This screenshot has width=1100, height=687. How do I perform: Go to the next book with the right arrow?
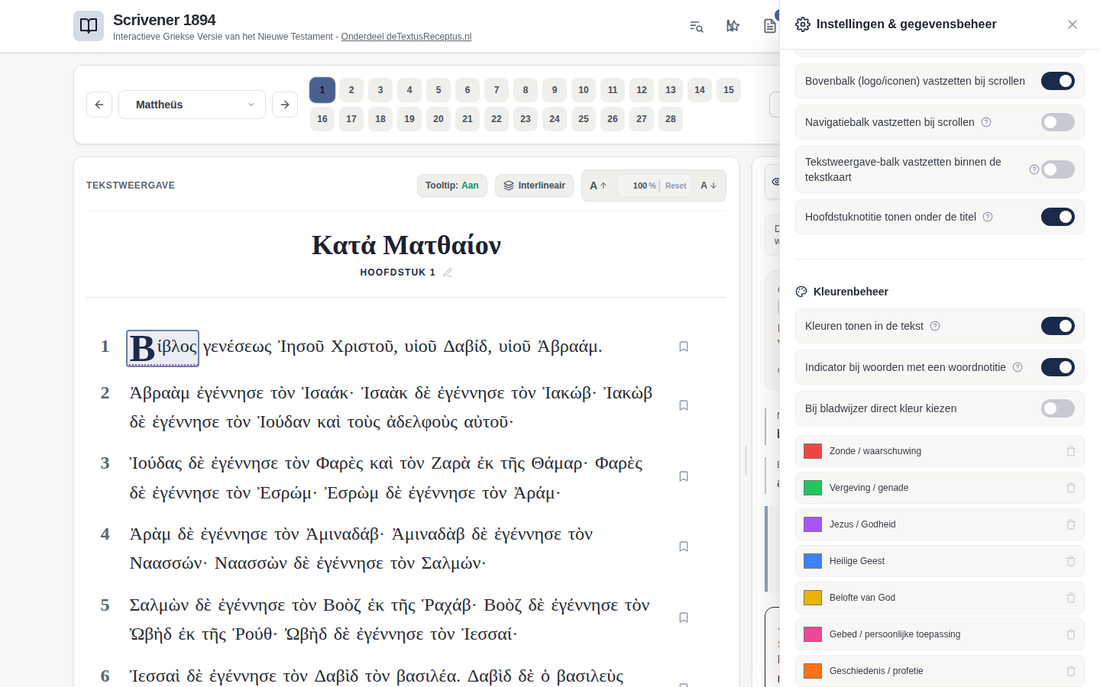(x=285, y=105)
